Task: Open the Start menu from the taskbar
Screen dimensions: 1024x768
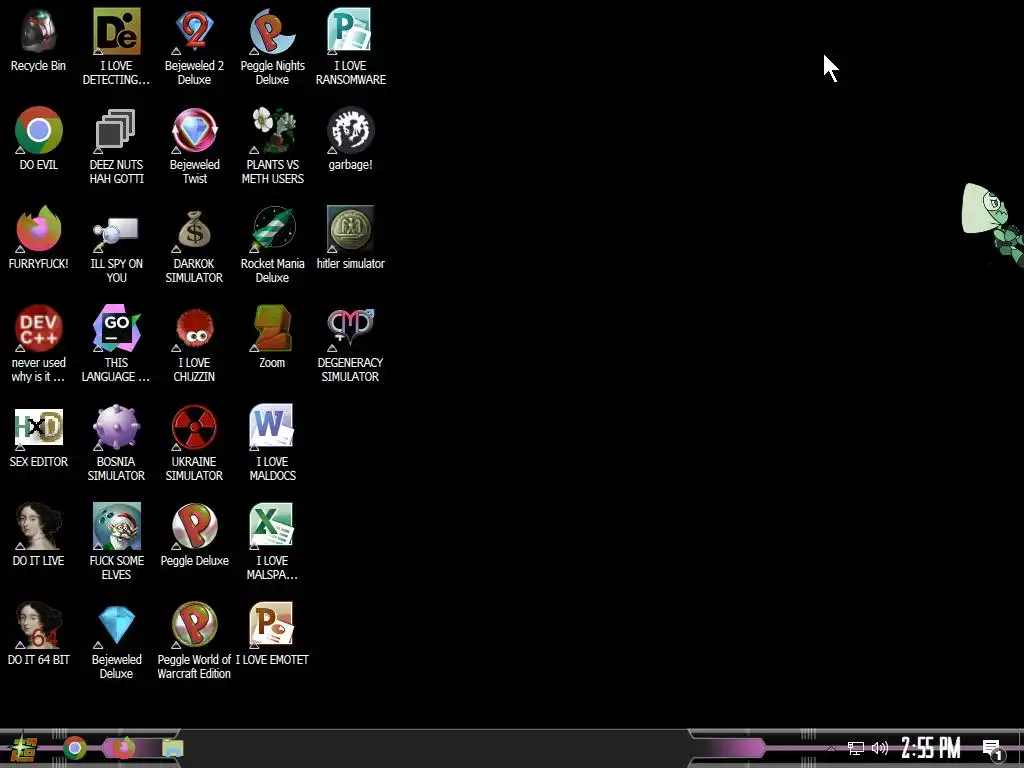Action: 24,748
